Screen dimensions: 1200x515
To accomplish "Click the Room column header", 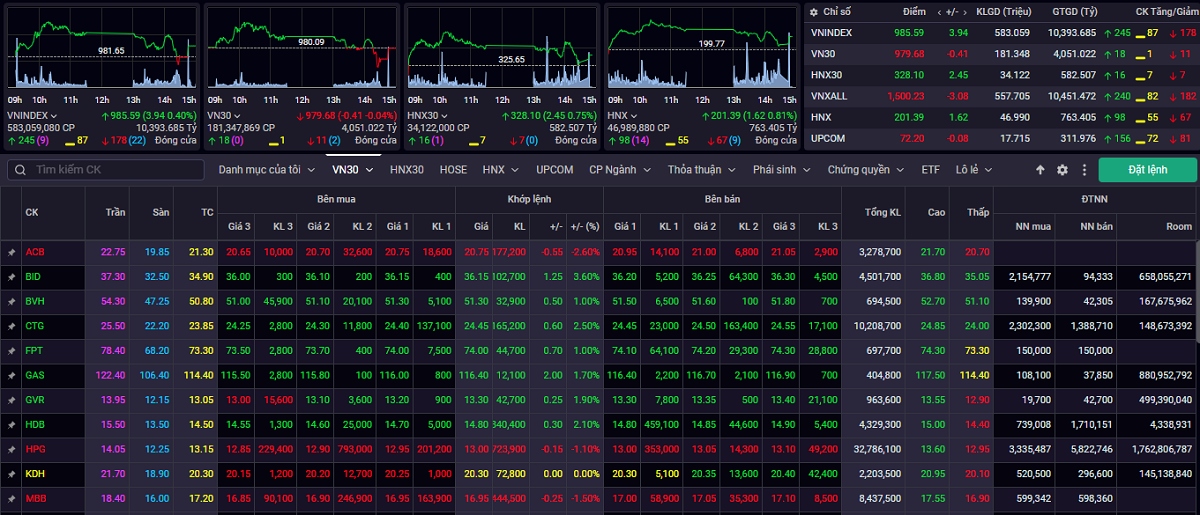I will click(x=1179, y=226).
